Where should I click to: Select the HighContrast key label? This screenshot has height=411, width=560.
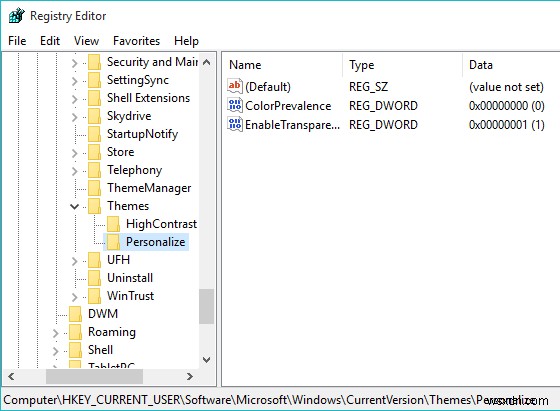(161, 224)
